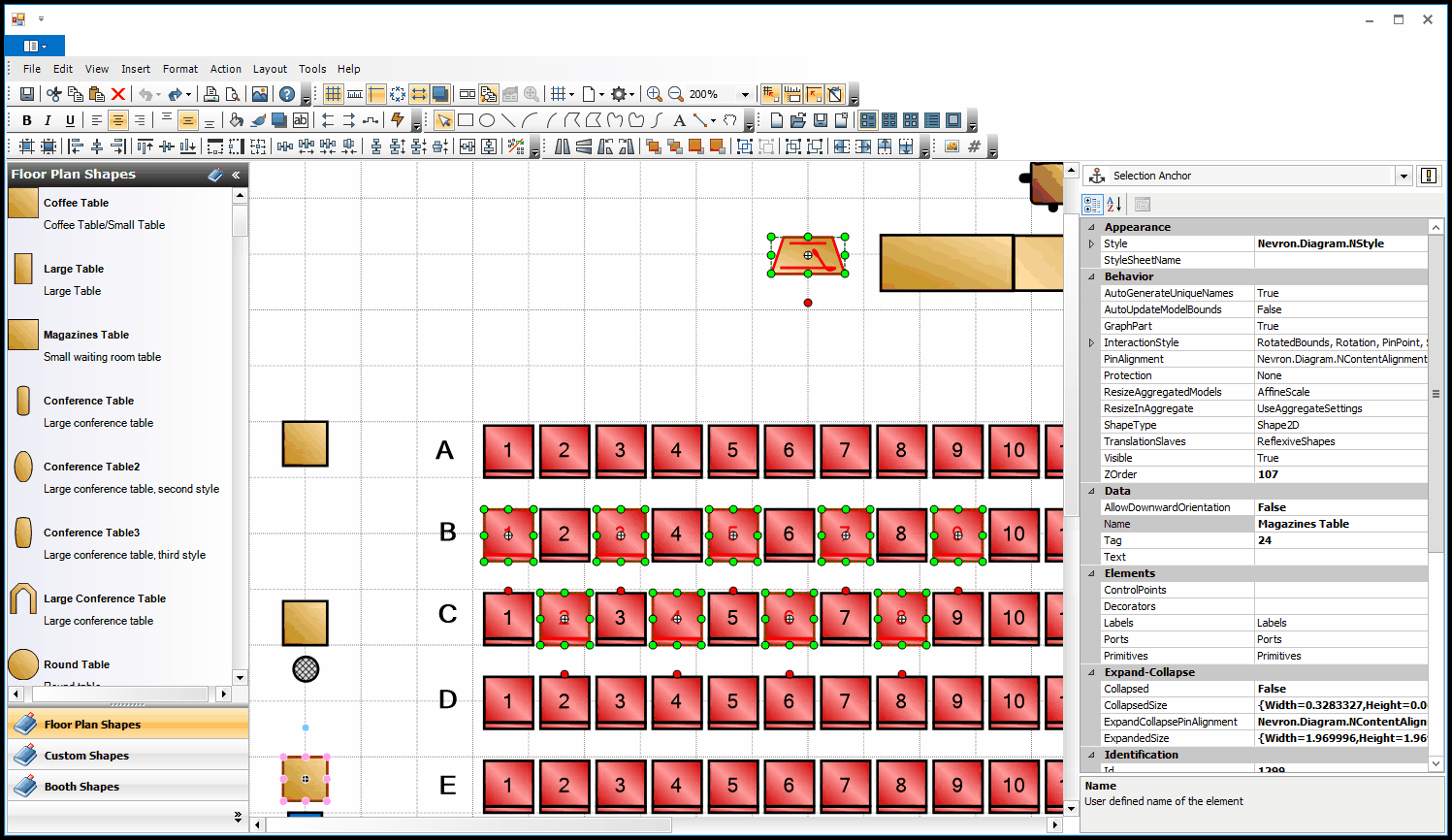Click the hash symbol icon
This screenshot has width=1452, height=840.
(974, 146)
